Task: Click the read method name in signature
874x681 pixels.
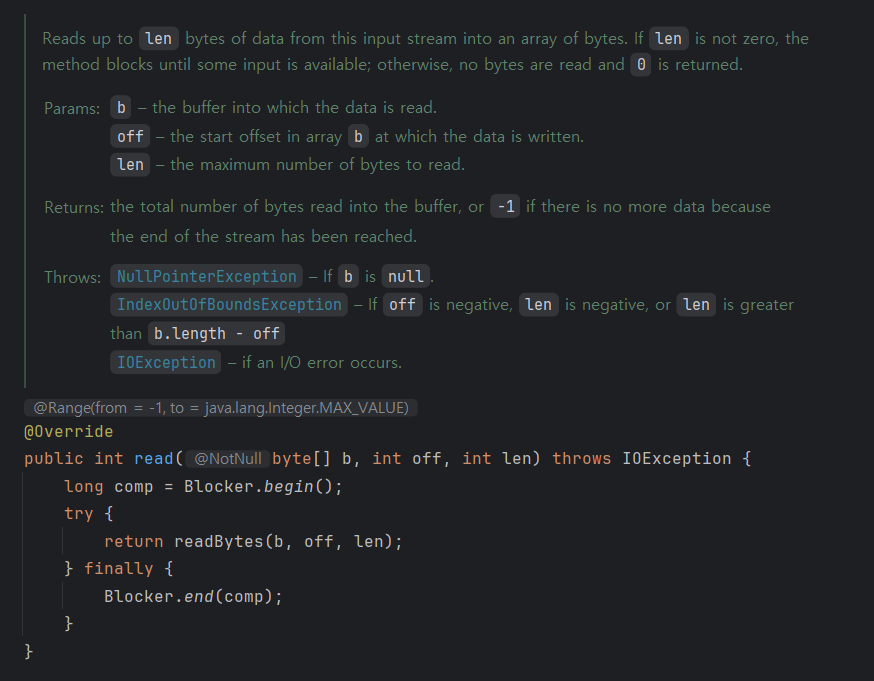Action: click(x=153, y=459)
